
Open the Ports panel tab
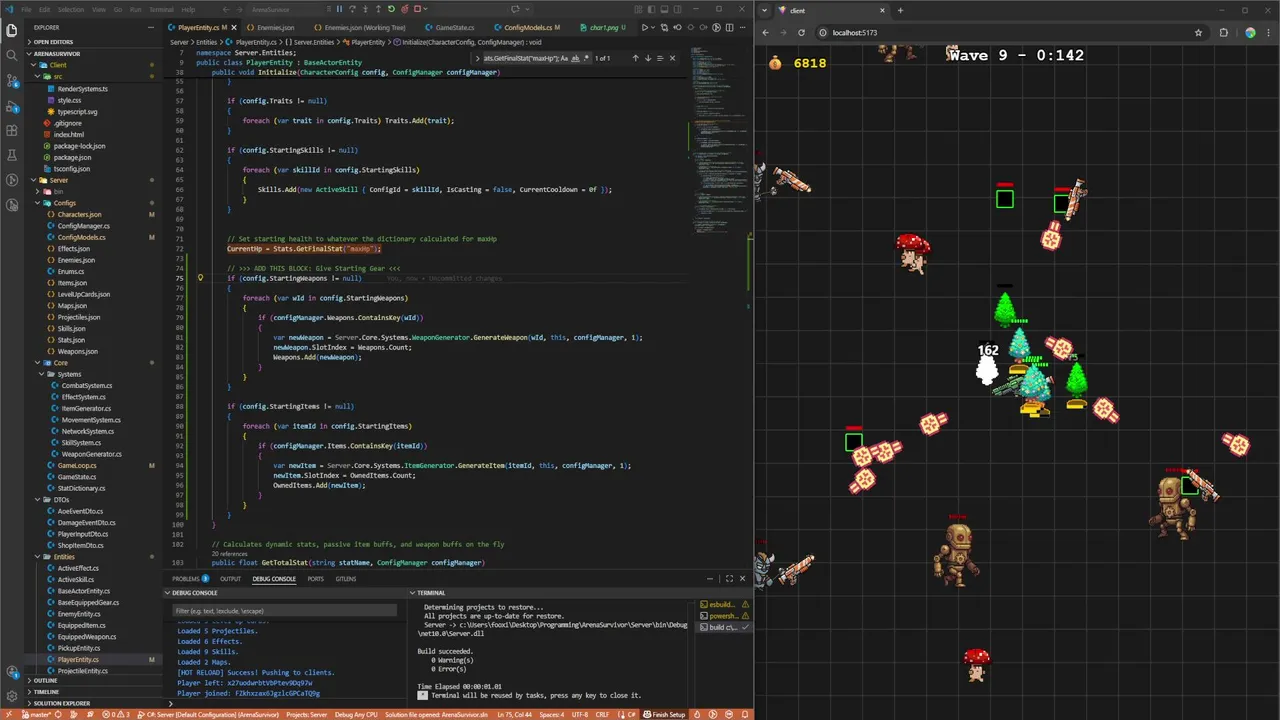coord(315,579)
